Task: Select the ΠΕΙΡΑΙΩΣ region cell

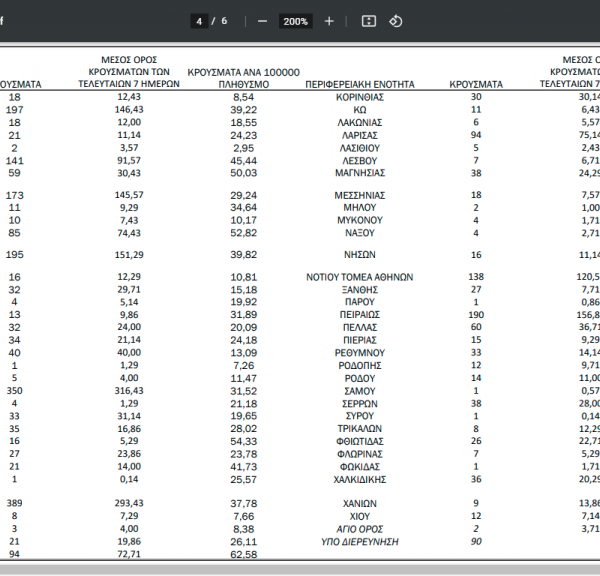Action: point(360,315)
